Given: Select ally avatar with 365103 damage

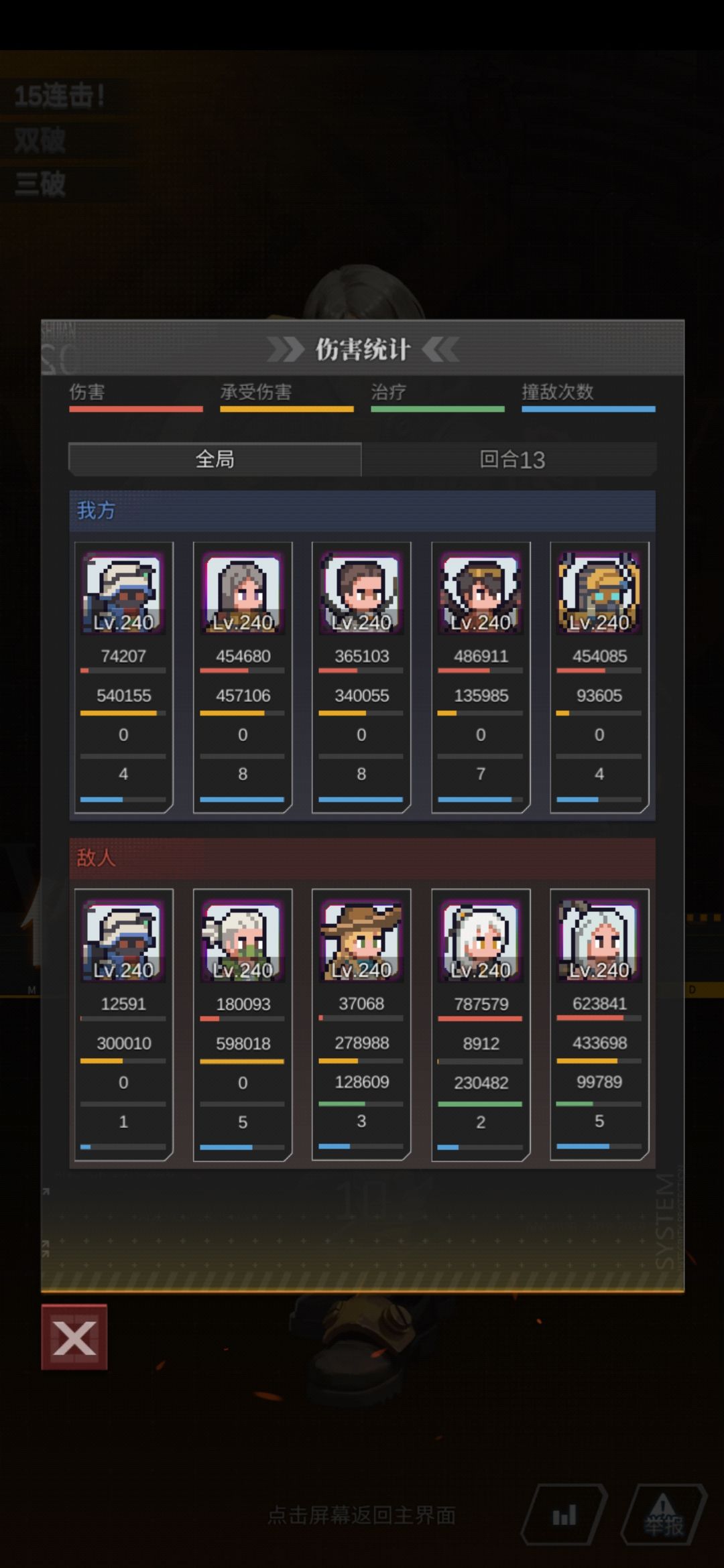Looking at the screenshot, I should point(361,594).
